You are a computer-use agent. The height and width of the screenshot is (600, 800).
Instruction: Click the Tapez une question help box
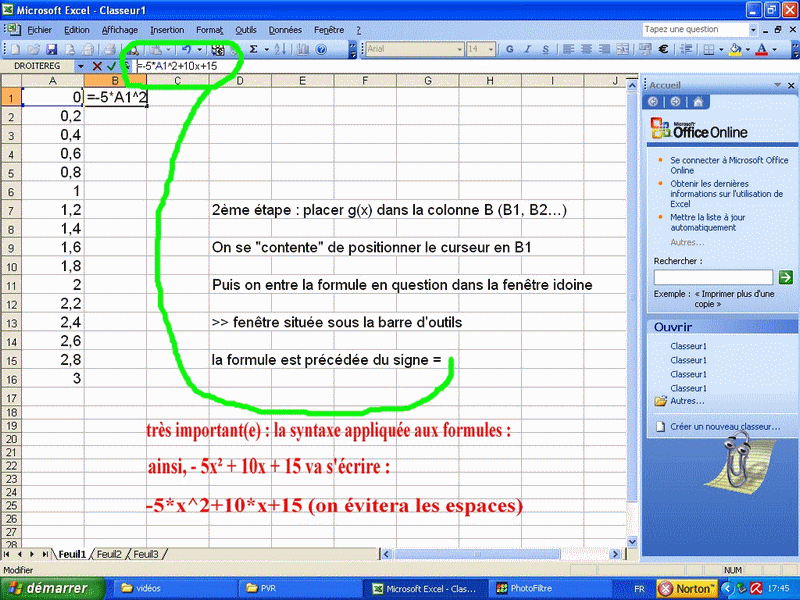[x=695, y=30]
